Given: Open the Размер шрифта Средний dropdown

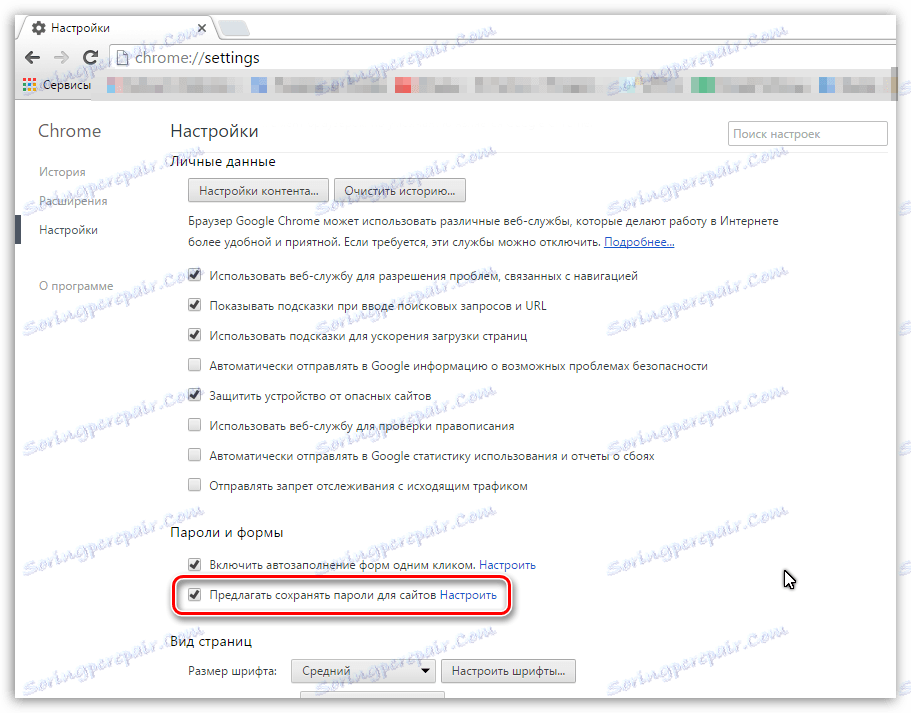Looking at the screenshot, I should coord(364,671).
